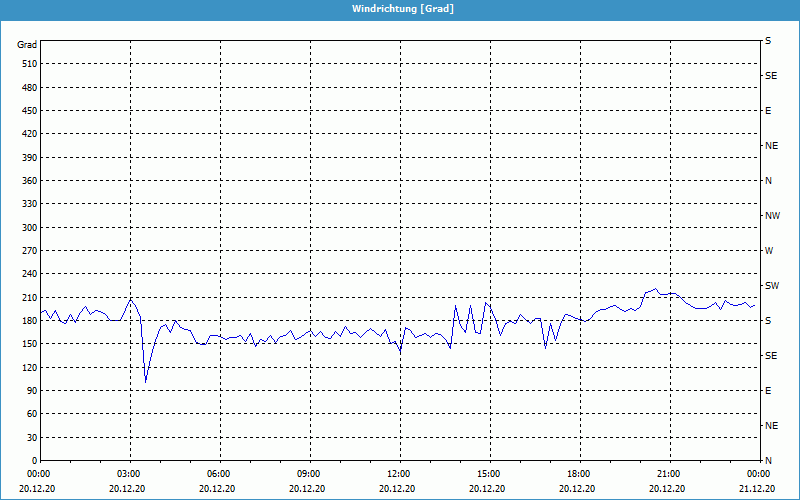Click the 03:00 time axis label
This screenshot has width=800, height=500.
[129, 474]
